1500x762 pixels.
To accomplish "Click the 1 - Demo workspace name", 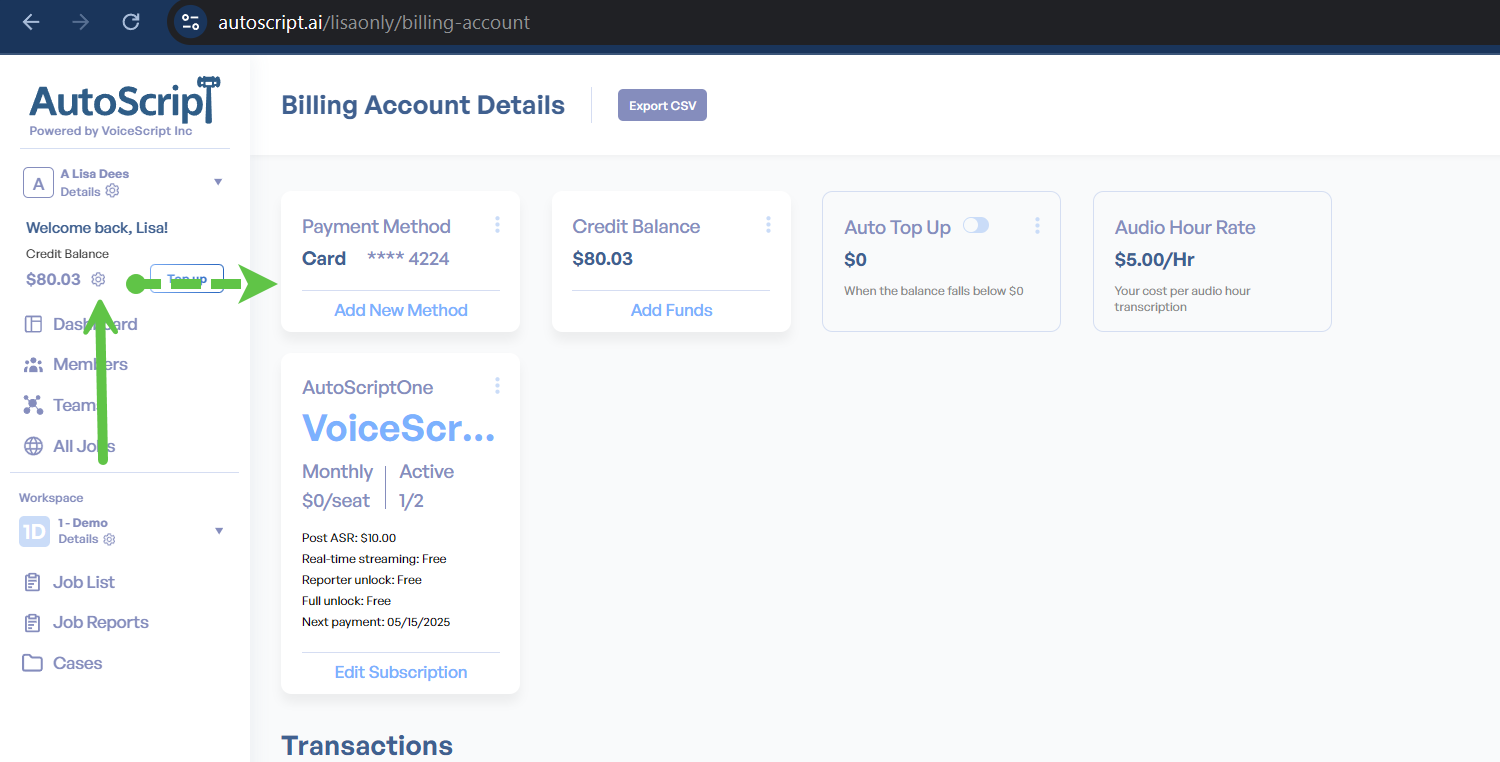I will (x=83, y=523).
